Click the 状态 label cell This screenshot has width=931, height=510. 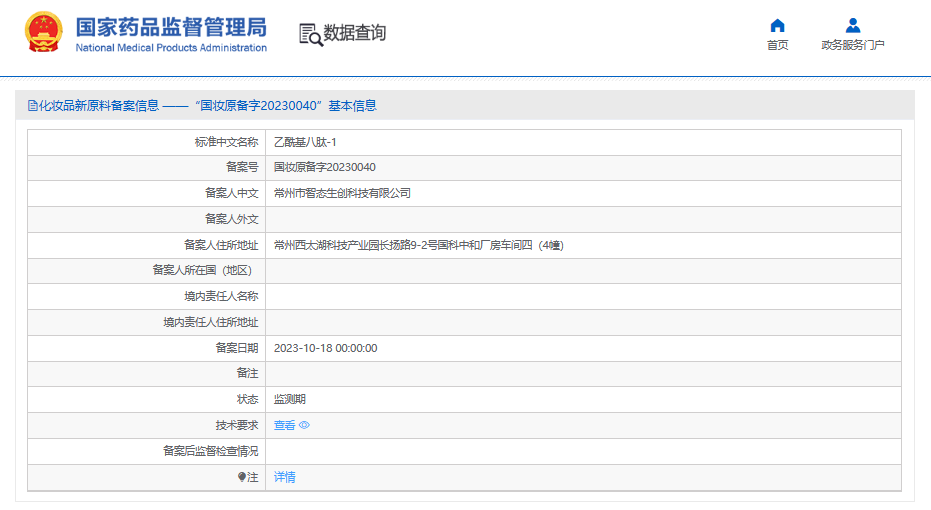[x=147, y=400]
